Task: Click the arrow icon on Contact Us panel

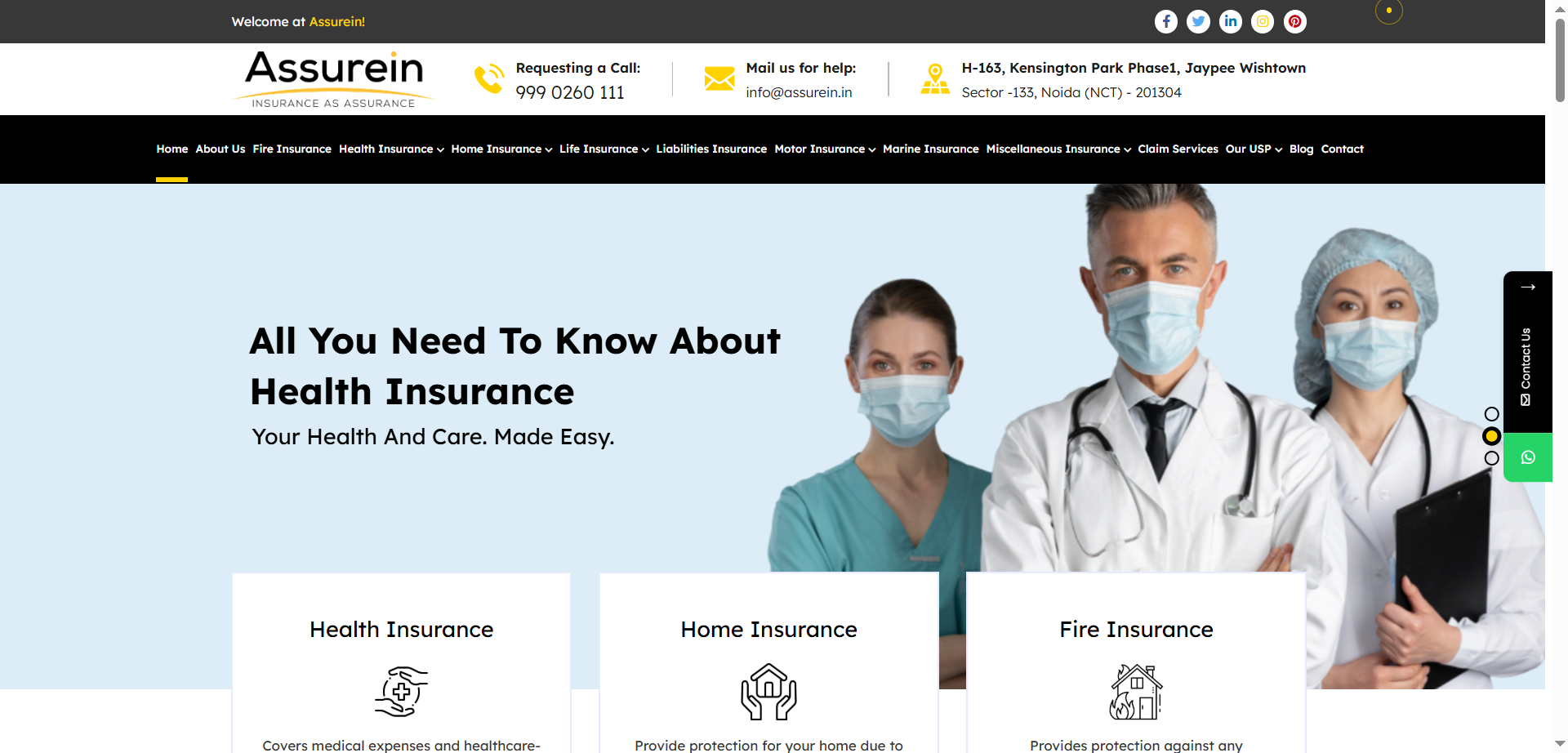Action: 1528,287
